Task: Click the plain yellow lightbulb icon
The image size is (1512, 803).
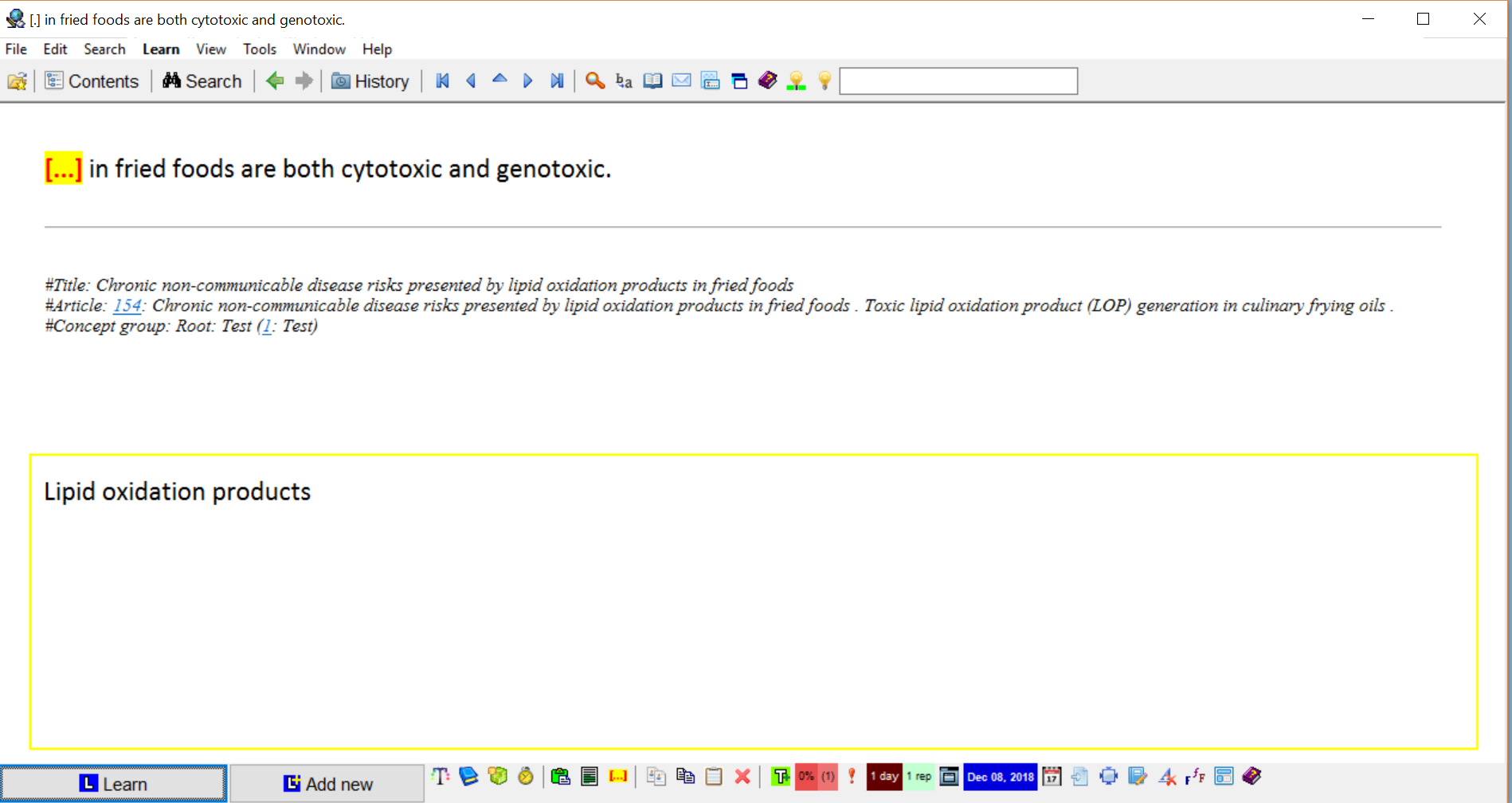Action: (x=825, y=80)
